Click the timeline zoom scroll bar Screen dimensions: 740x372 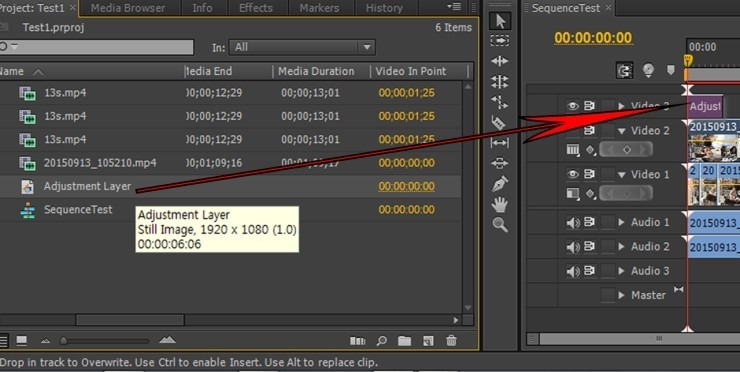click(x=639, y=338)
